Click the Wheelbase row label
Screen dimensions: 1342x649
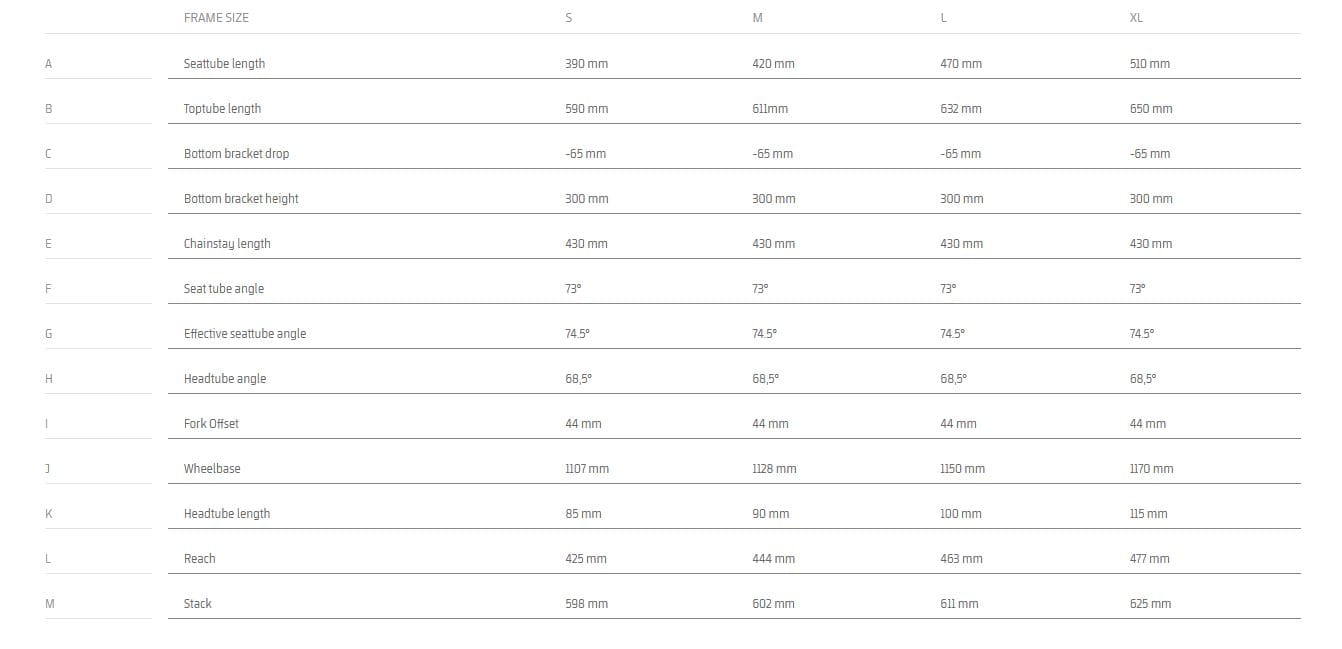[212, 468]
